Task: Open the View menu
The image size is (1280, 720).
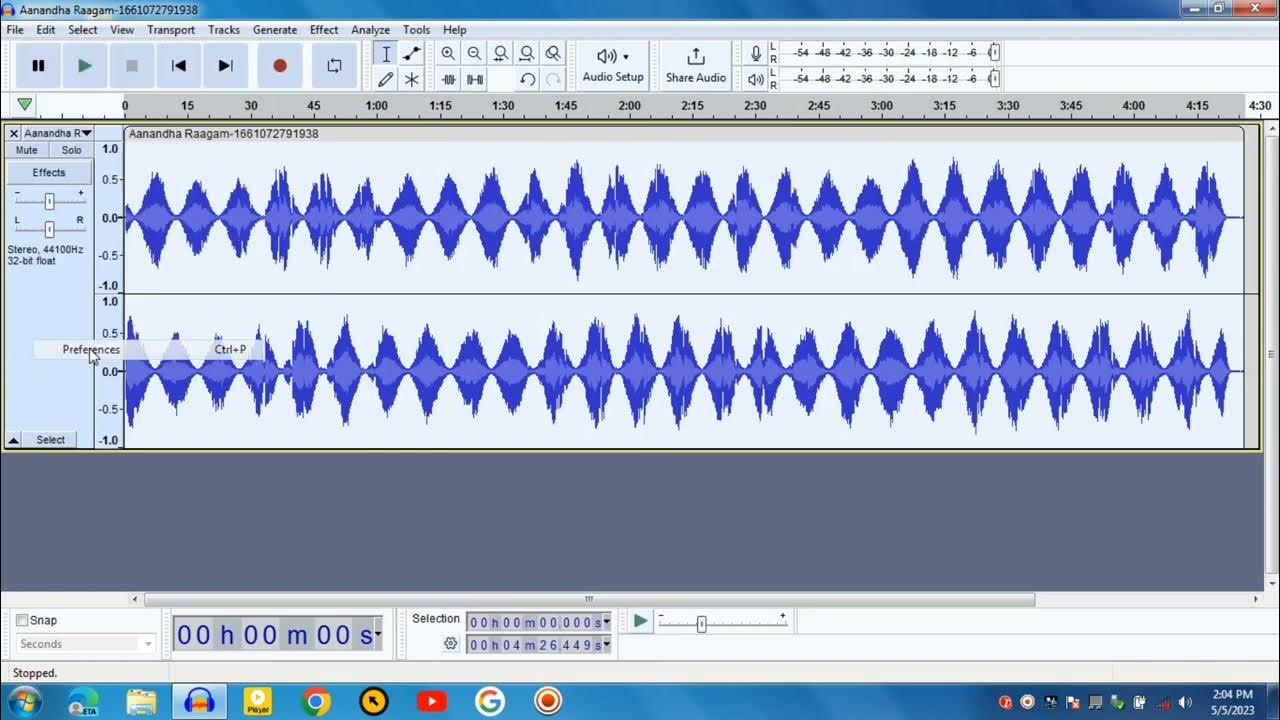Action: tap(122, 30)
